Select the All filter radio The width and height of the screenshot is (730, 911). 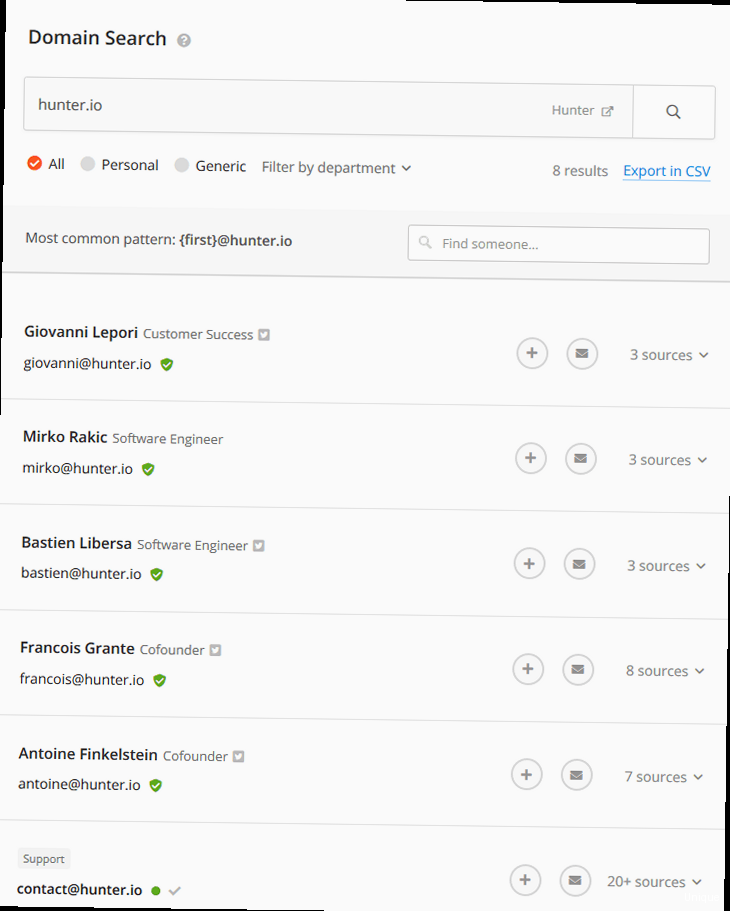tap(35, 163)
